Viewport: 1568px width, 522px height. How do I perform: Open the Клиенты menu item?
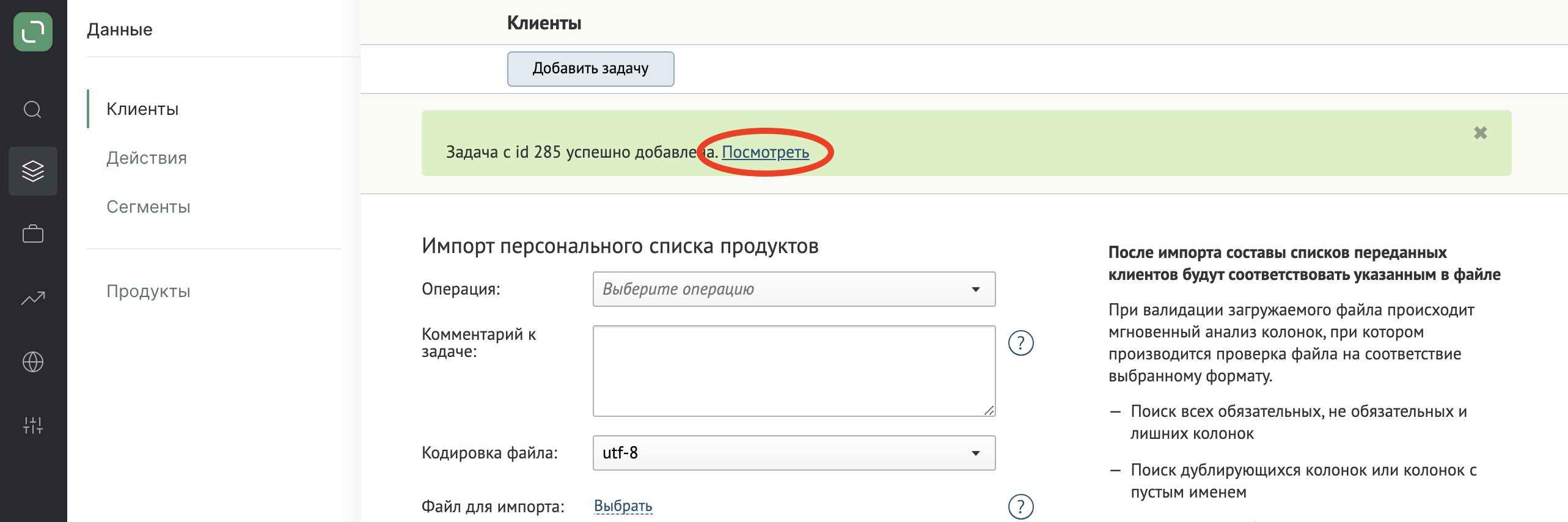142,109
